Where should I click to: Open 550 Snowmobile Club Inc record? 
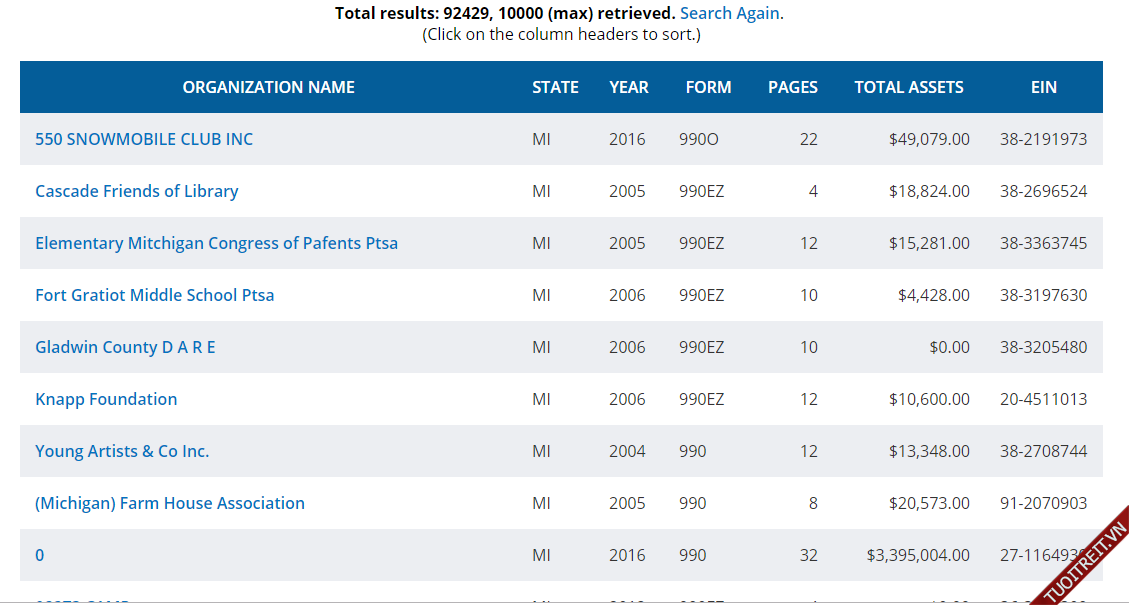(144, 140)
